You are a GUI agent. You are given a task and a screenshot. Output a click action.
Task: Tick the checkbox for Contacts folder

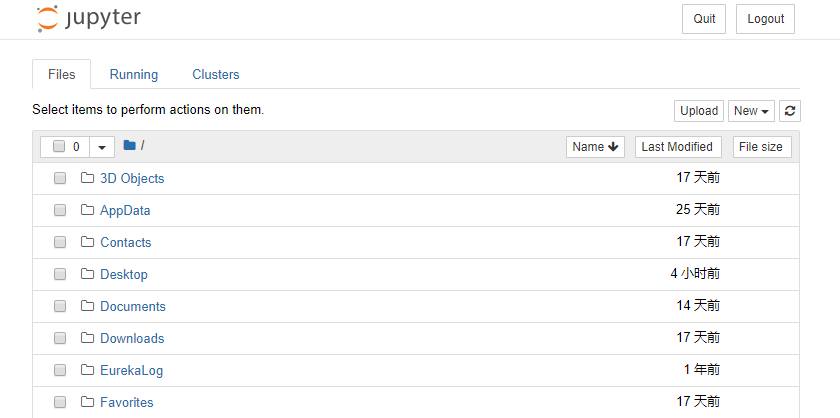click(x=60, y=242)
